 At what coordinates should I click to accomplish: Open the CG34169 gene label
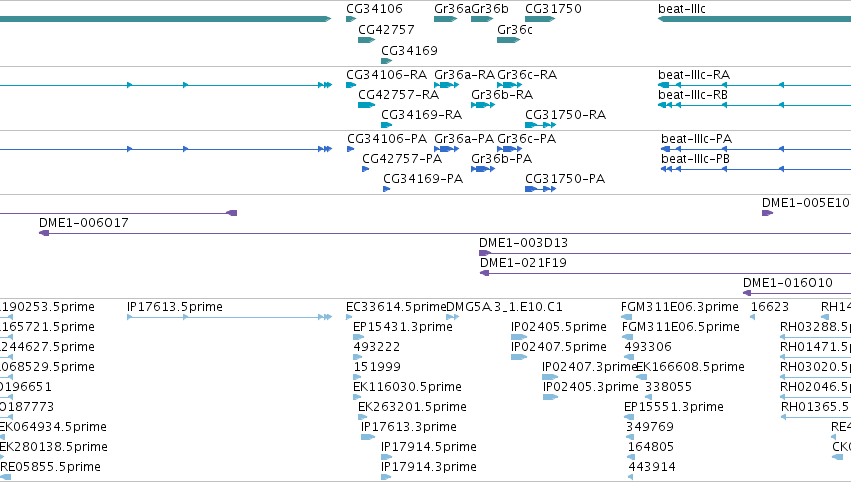(409, 50)
